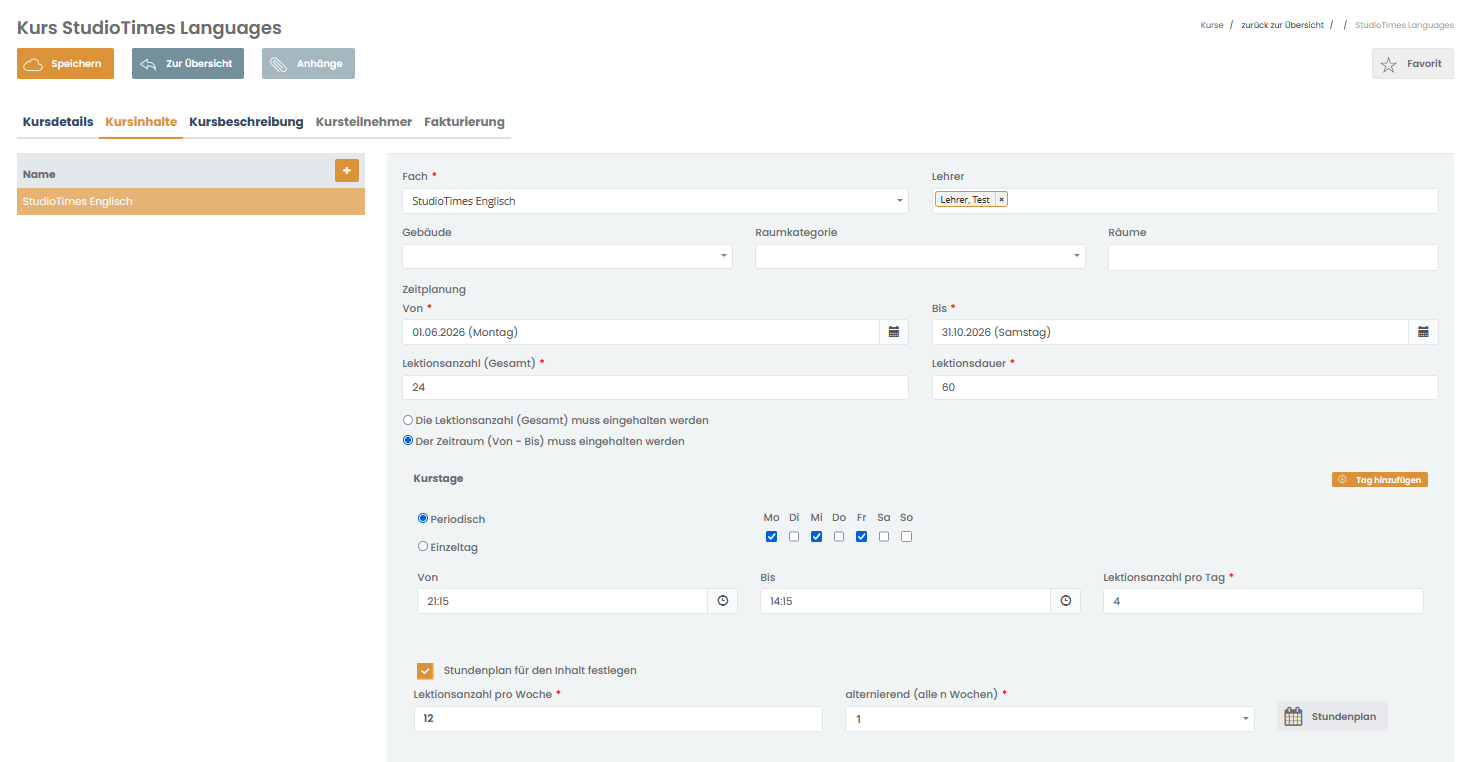The image size is (1462, 762).
Task: Switch to the Kursinhalte tab
Action: pyautogui.click(x=141, y=122)
